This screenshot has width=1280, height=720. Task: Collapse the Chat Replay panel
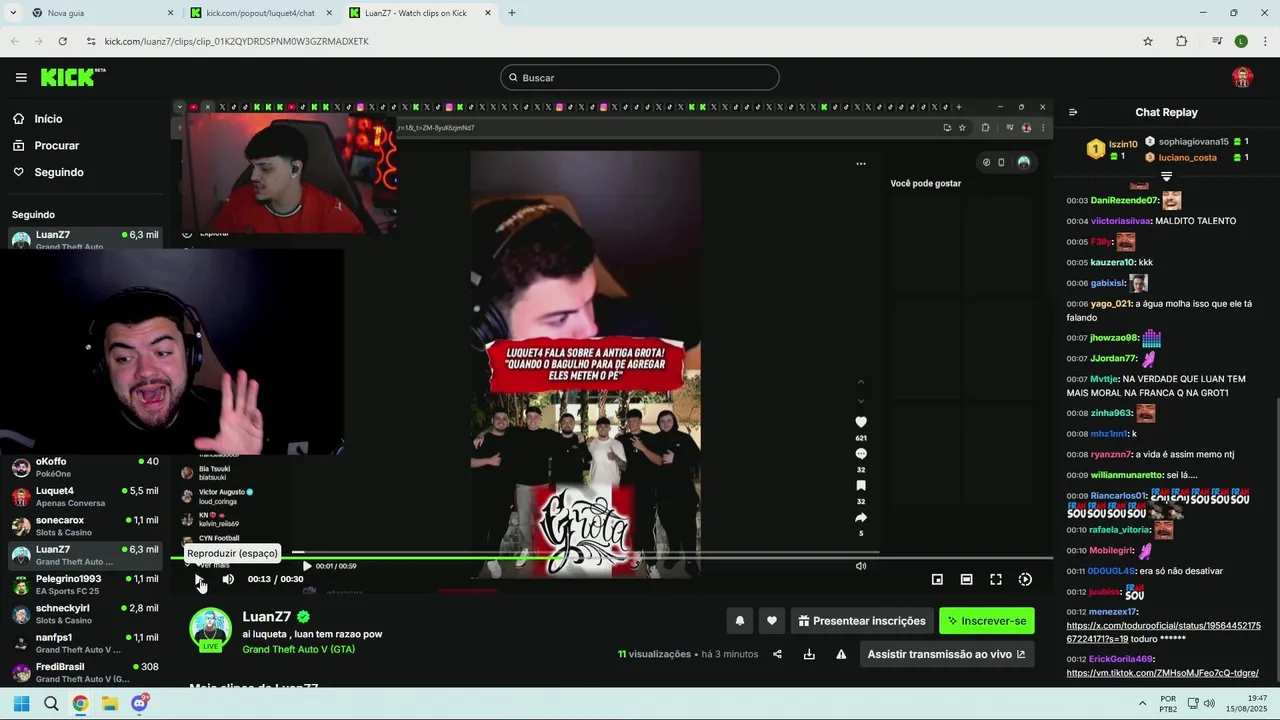pyautogui.click(x=1073, y=112)
